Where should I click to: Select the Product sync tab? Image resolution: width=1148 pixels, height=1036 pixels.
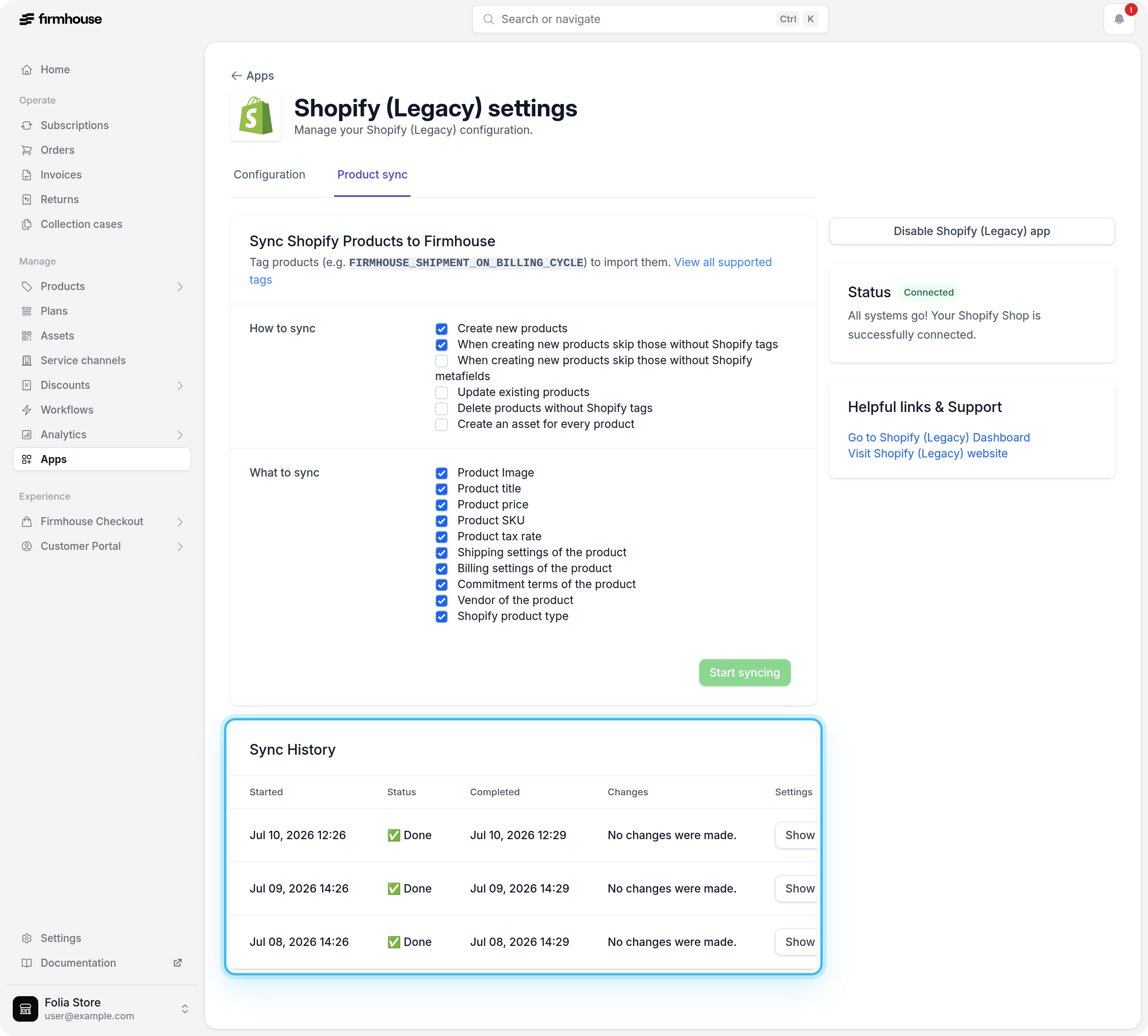(x=372, y=175)
